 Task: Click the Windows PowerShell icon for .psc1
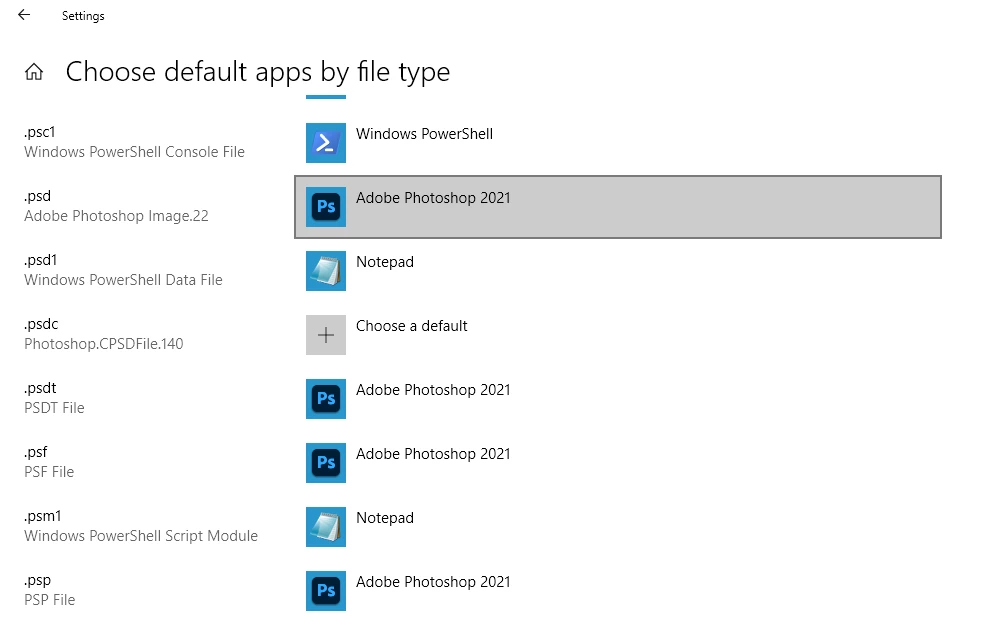[x=325, y=143]
